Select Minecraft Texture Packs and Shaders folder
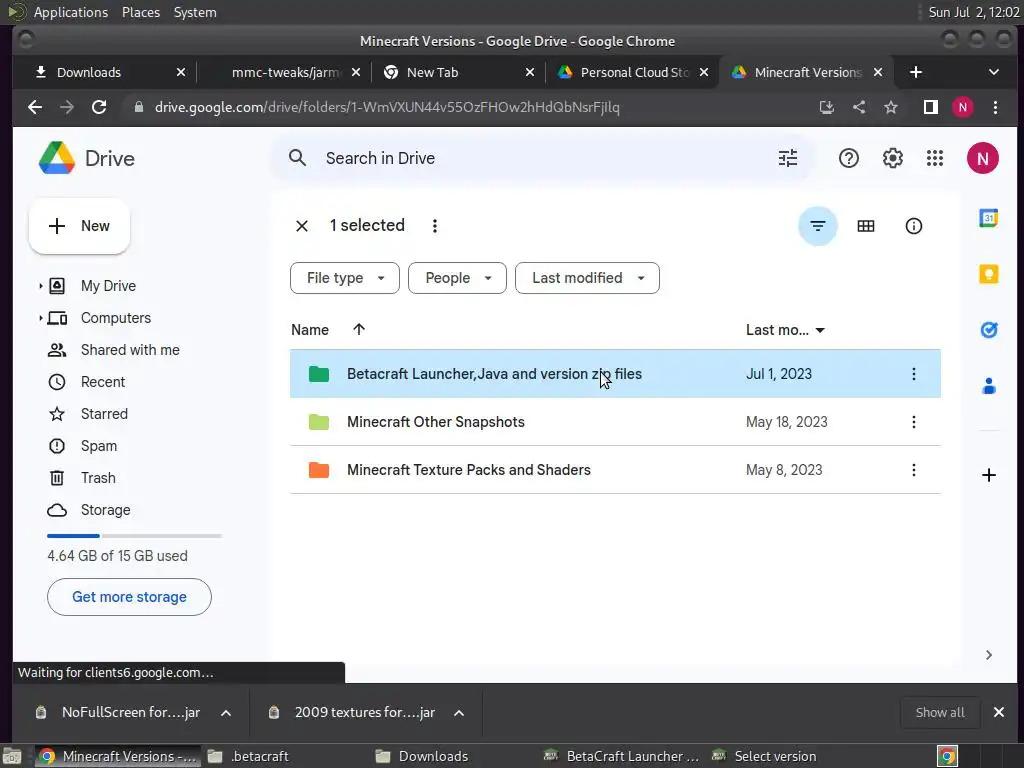The image size is (1024, 768). click(x=615, y=470)
